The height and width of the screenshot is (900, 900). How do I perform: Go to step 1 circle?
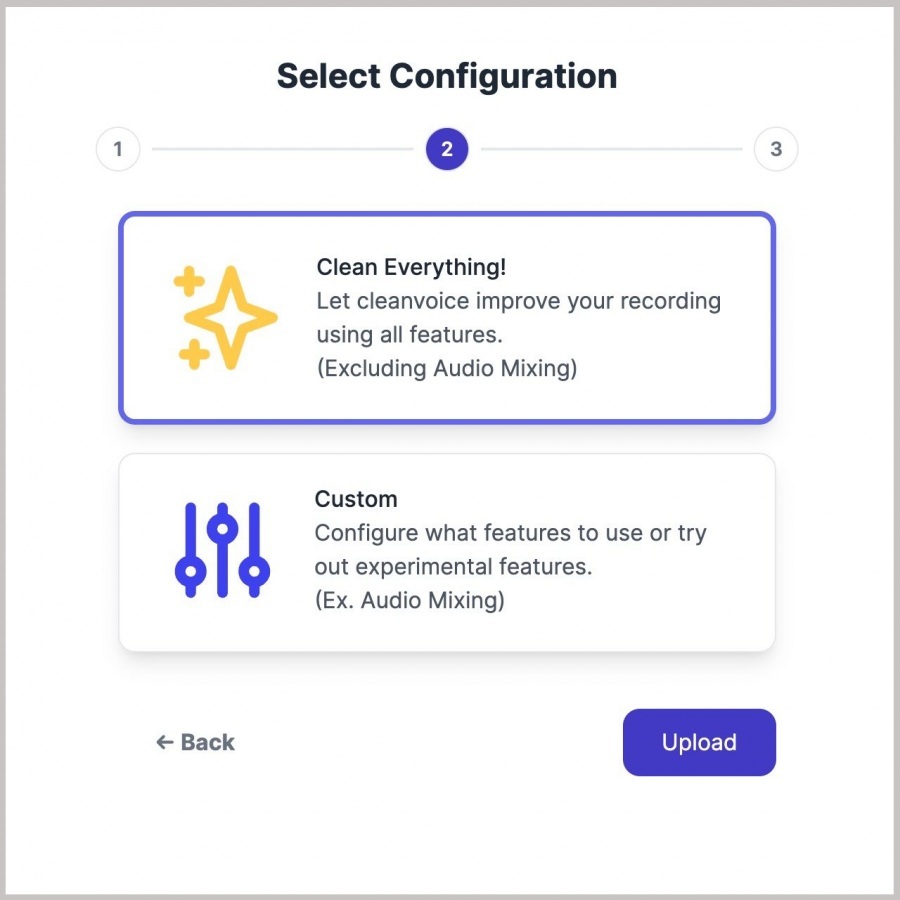click(118, 150)
